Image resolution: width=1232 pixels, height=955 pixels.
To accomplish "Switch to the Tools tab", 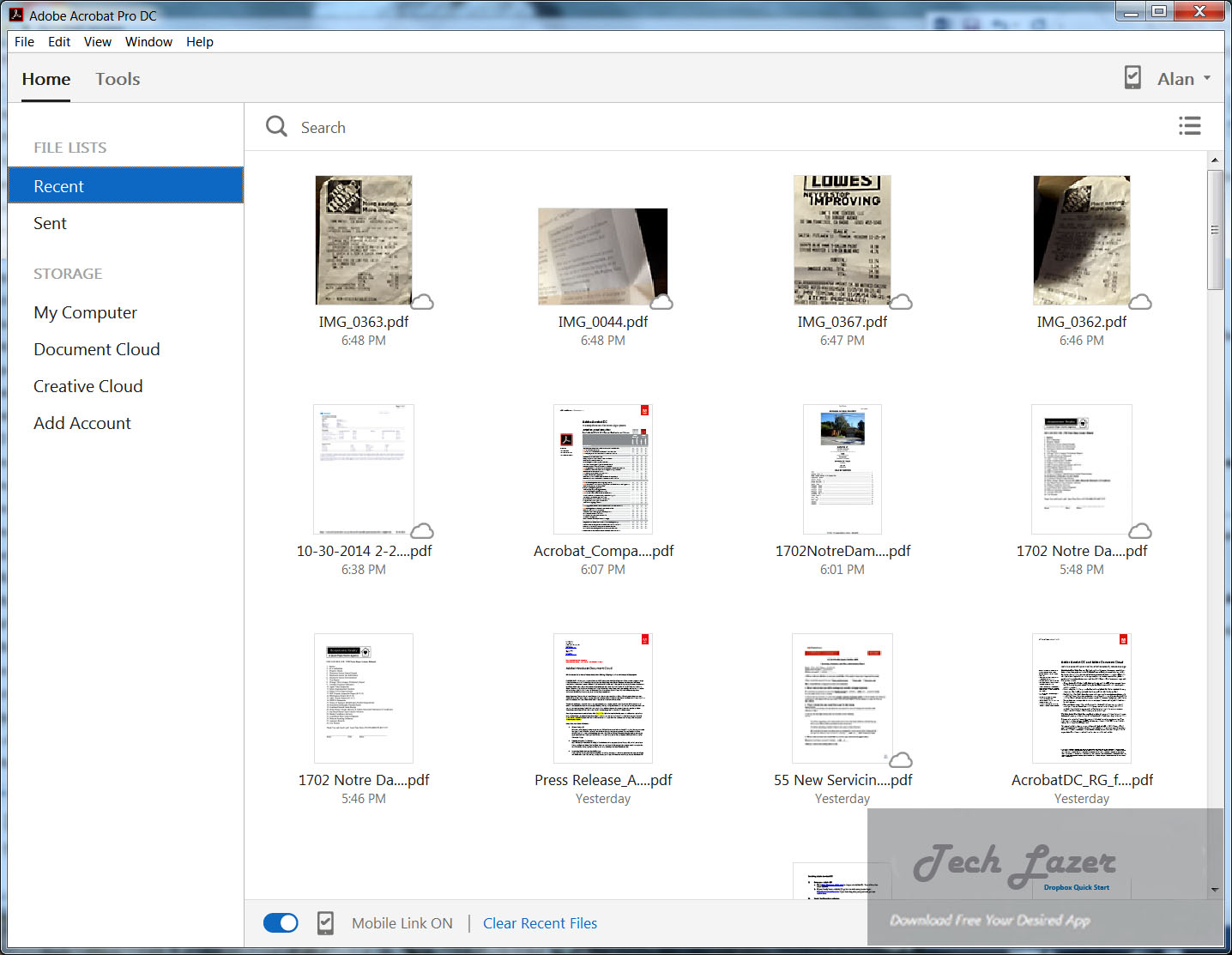I will 118,79.
